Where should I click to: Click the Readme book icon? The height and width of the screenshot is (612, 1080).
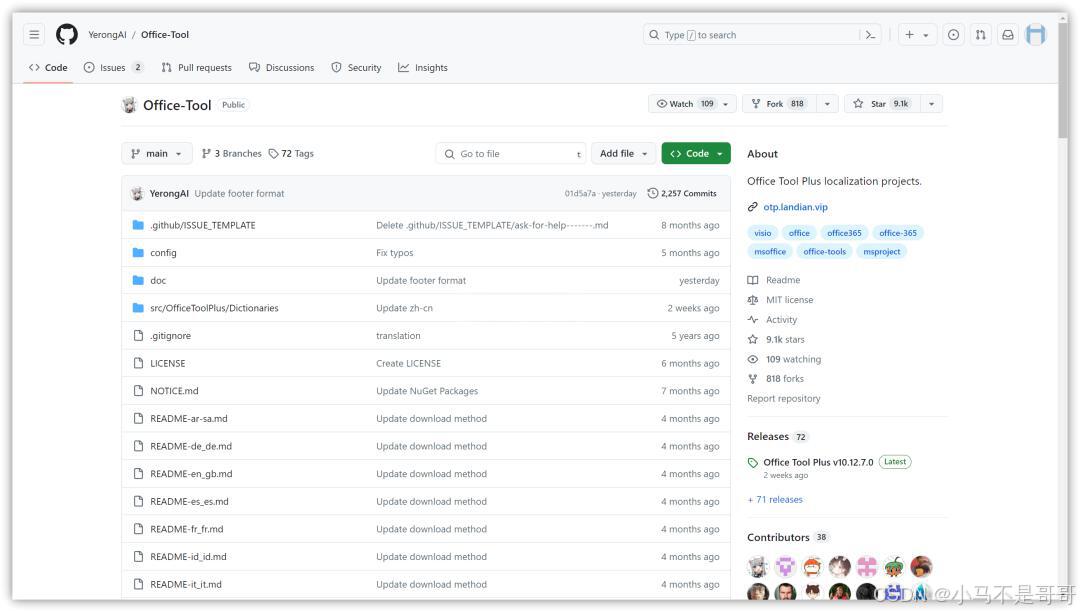[753, 280]
